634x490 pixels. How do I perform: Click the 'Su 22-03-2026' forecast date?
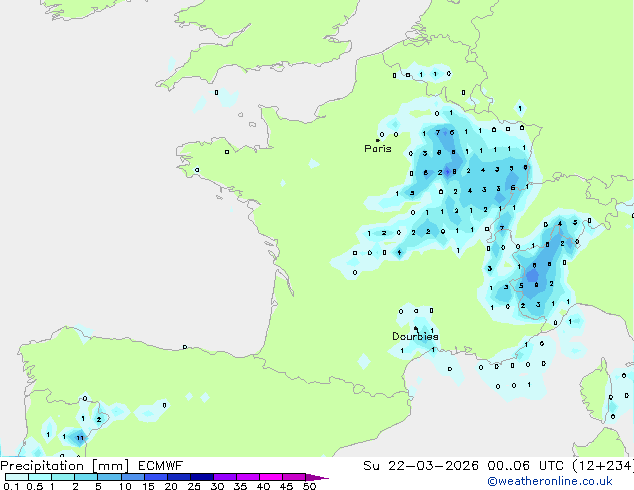(x=421, y=466)
